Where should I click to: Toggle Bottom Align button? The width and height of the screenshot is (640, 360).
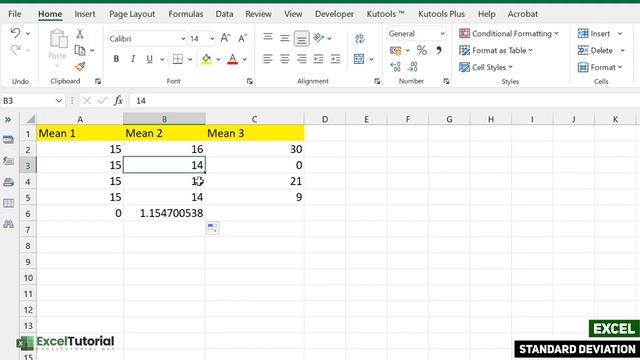tap(301, 39)
